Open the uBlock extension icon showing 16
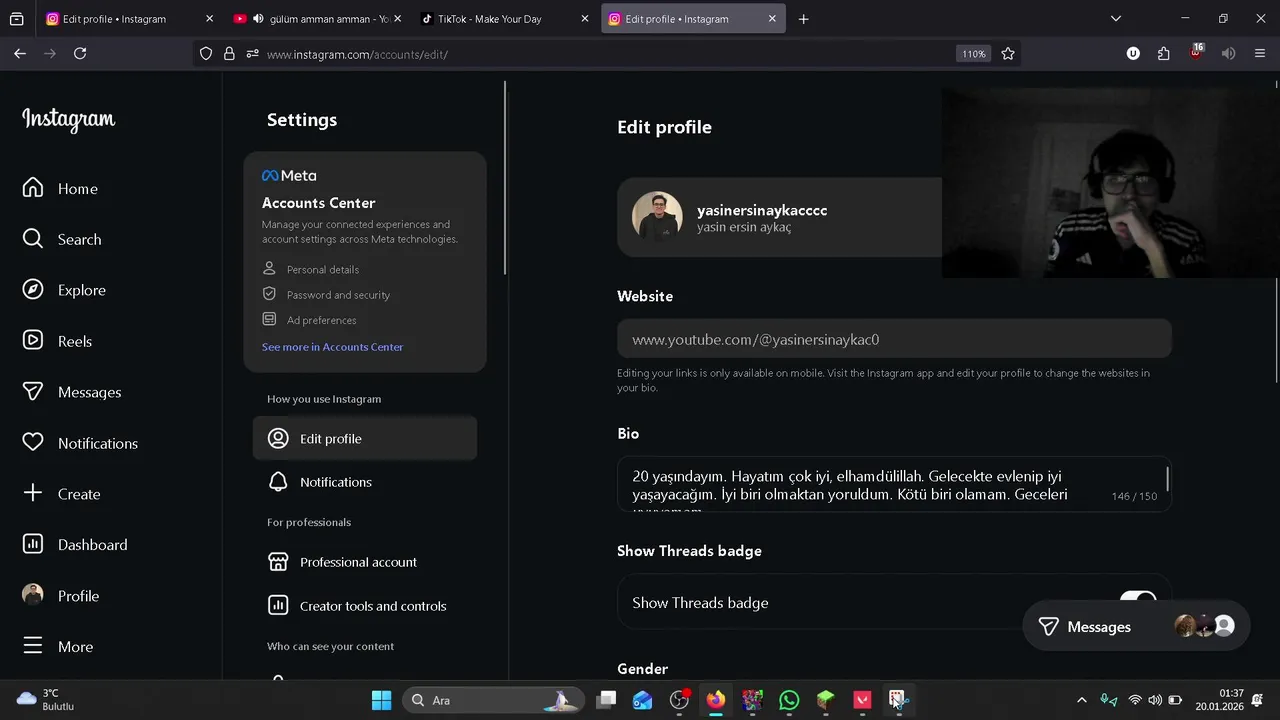The image size is (1280, 720). (1196, 53)
